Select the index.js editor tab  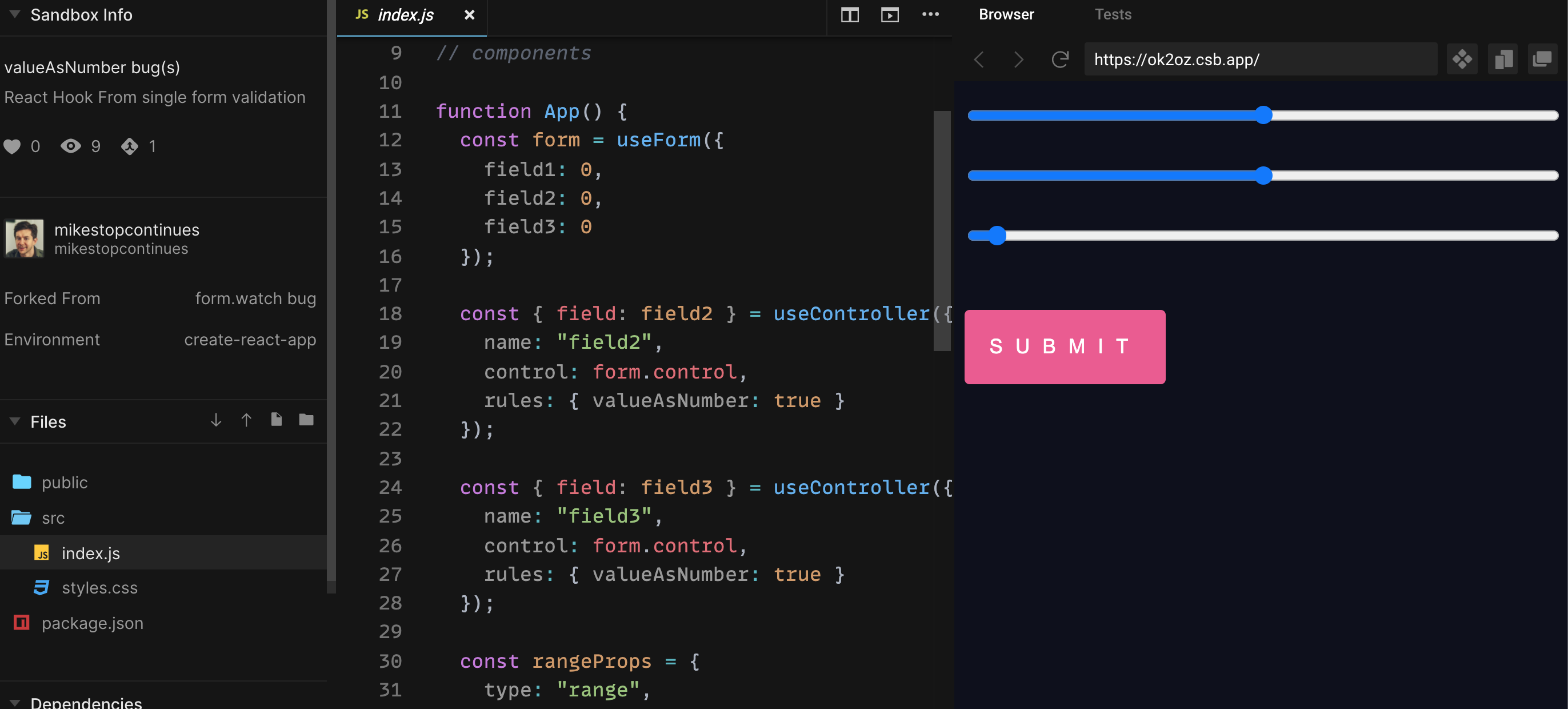point(405,15)
